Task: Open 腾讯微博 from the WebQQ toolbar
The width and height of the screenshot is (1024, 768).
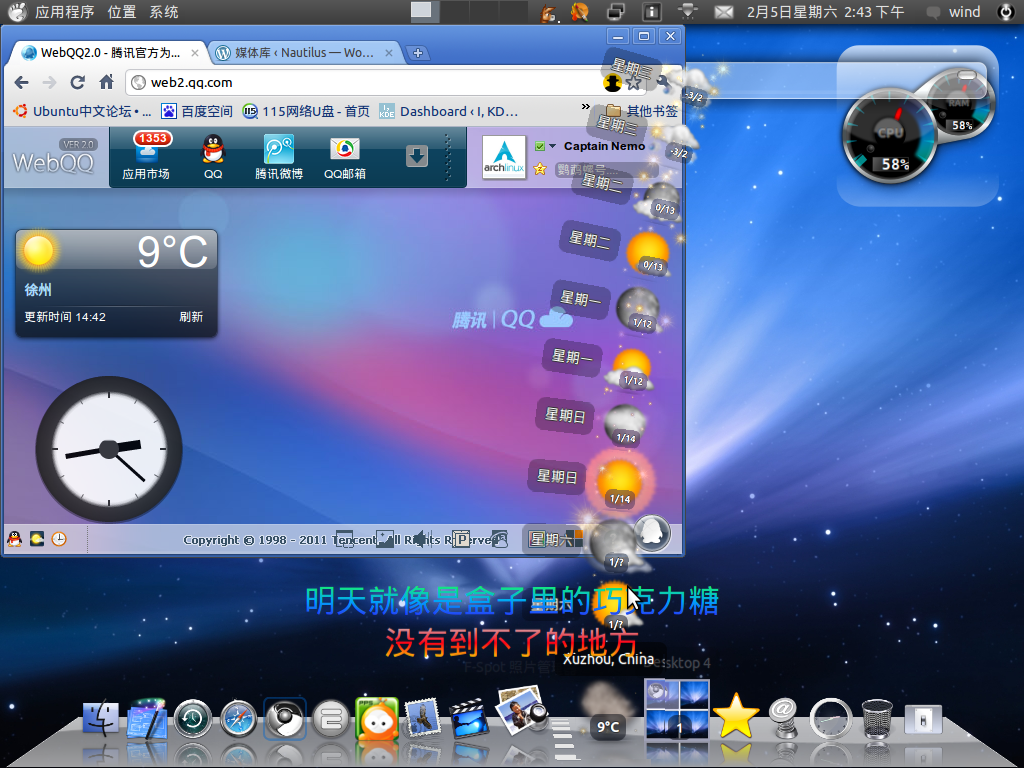Action: coord(279,157)
